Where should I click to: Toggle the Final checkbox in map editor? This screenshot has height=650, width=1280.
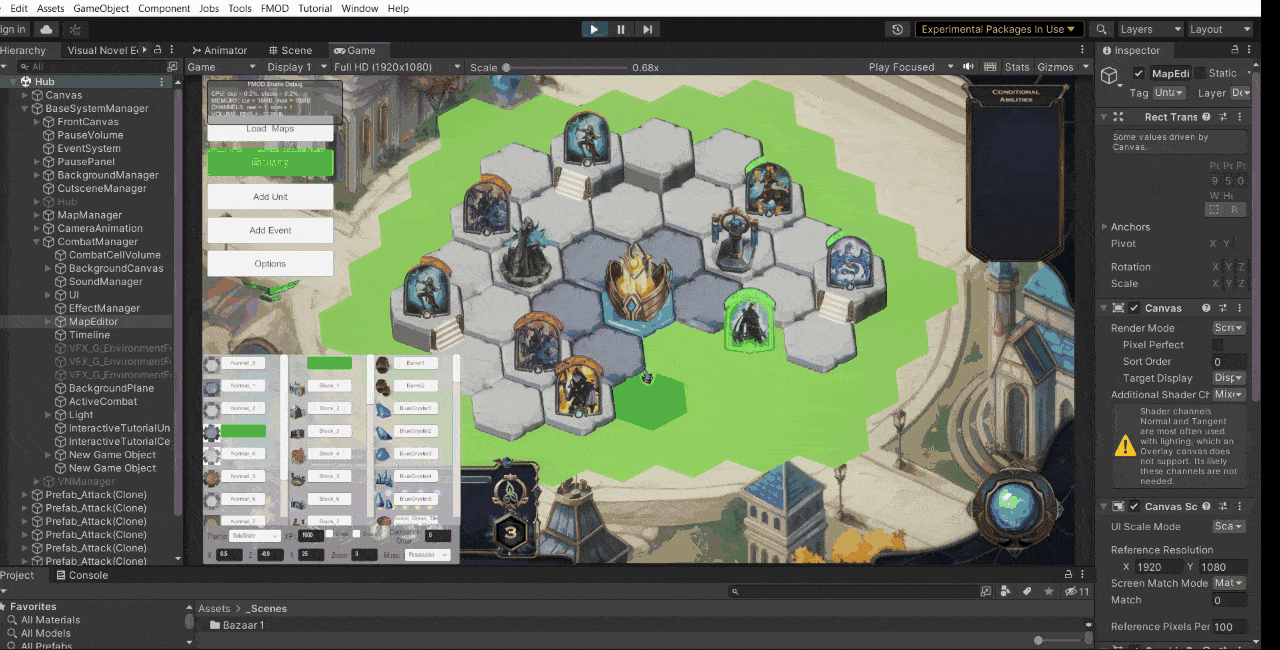[330, 534]
